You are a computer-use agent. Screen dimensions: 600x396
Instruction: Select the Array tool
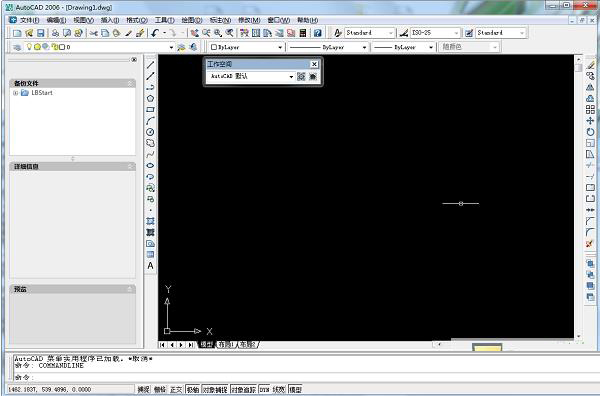(590, 109)
